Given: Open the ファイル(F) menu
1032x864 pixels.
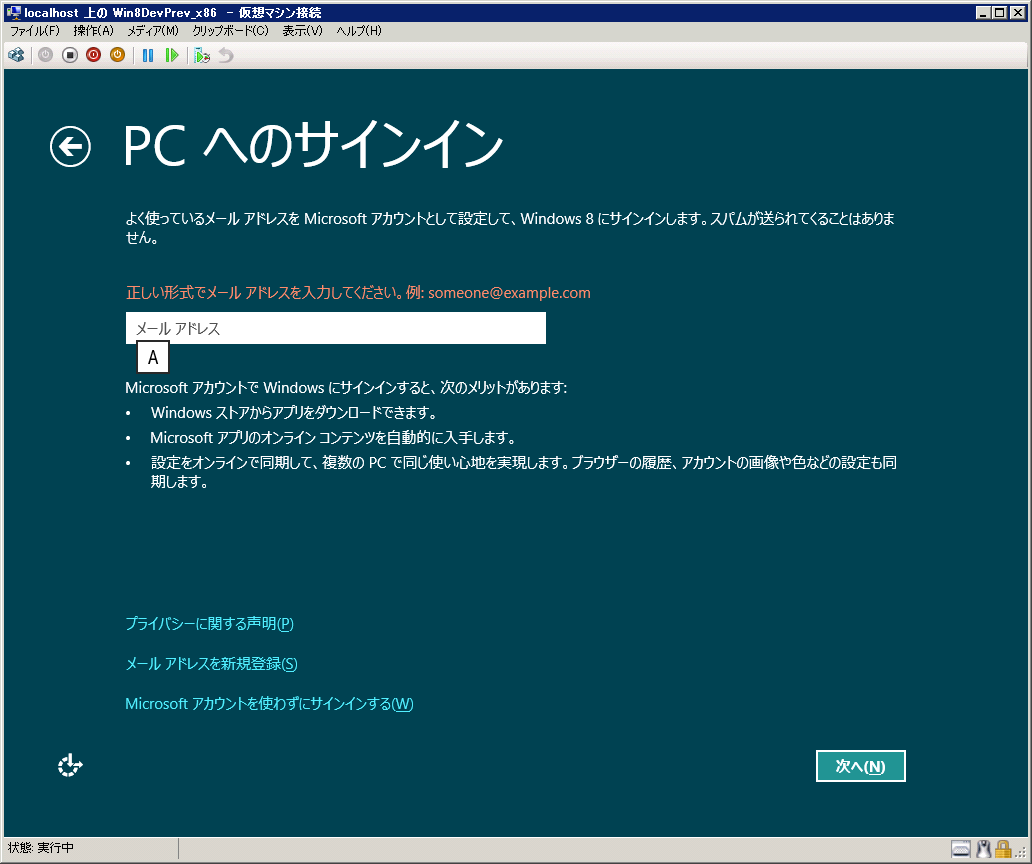Looking at the screenshot, I should click(x=35, y=31).
